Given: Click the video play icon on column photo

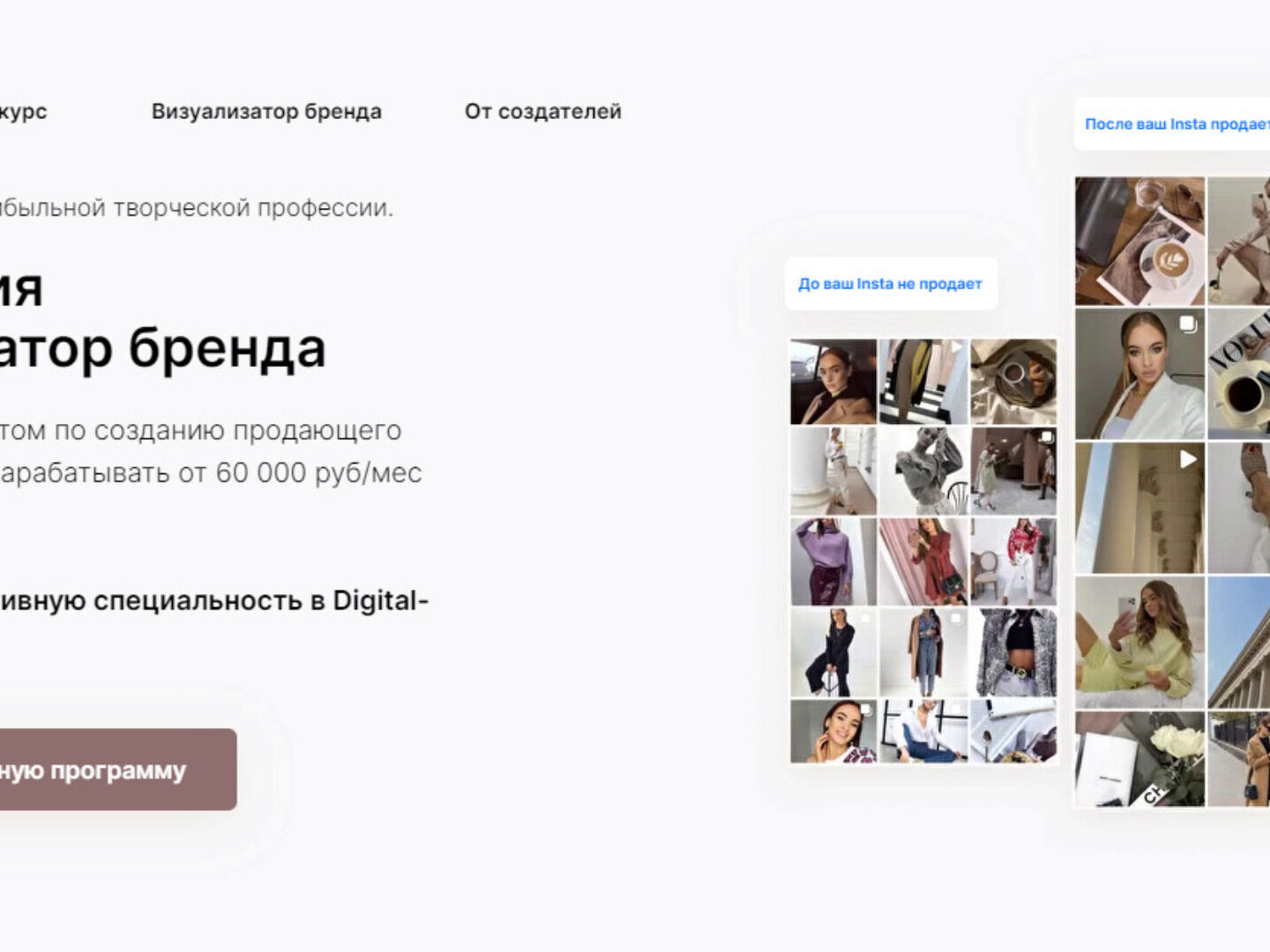Looking at the screenshot, I should pos(1188,459).
